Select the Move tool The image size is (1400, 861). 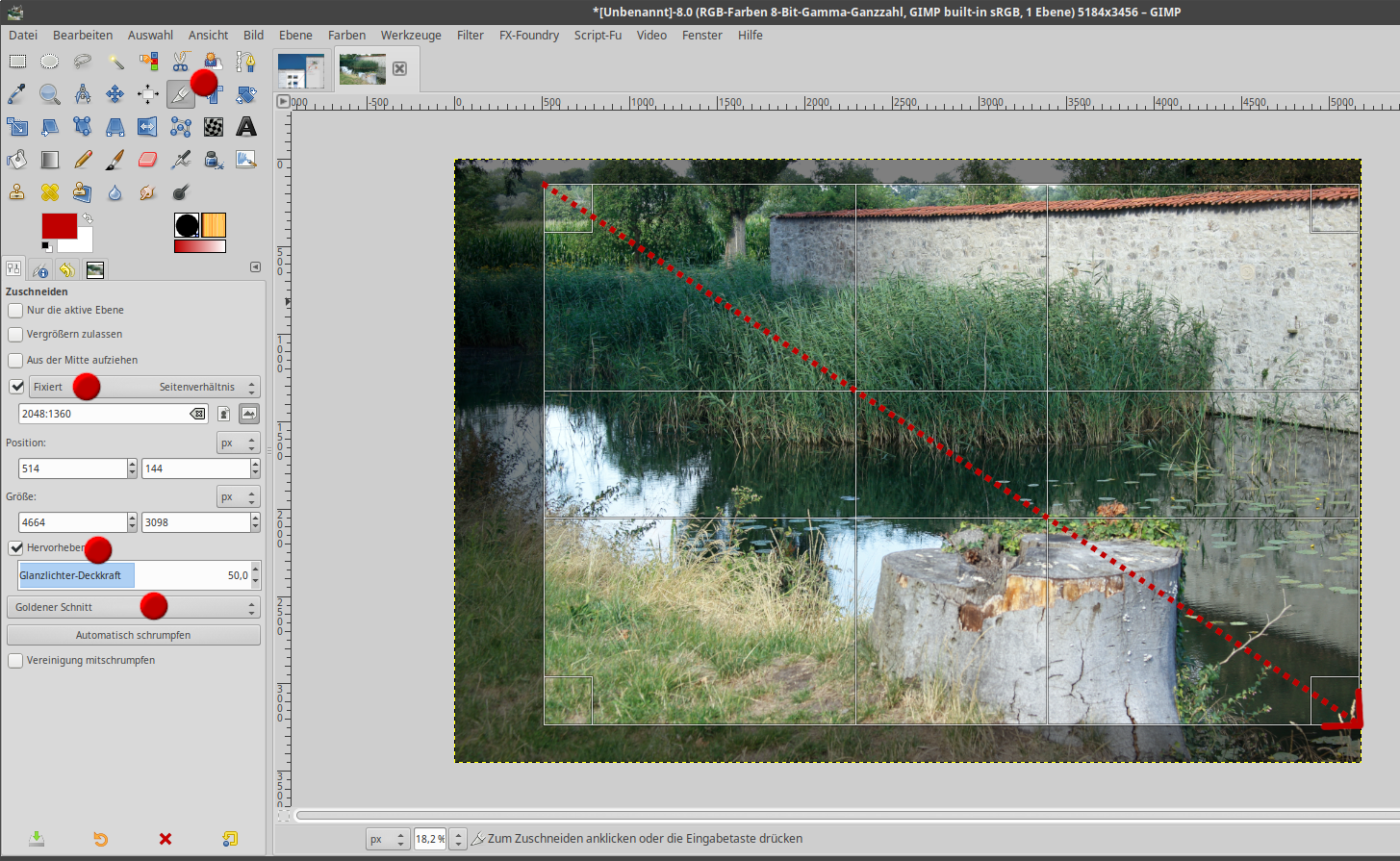115,94
